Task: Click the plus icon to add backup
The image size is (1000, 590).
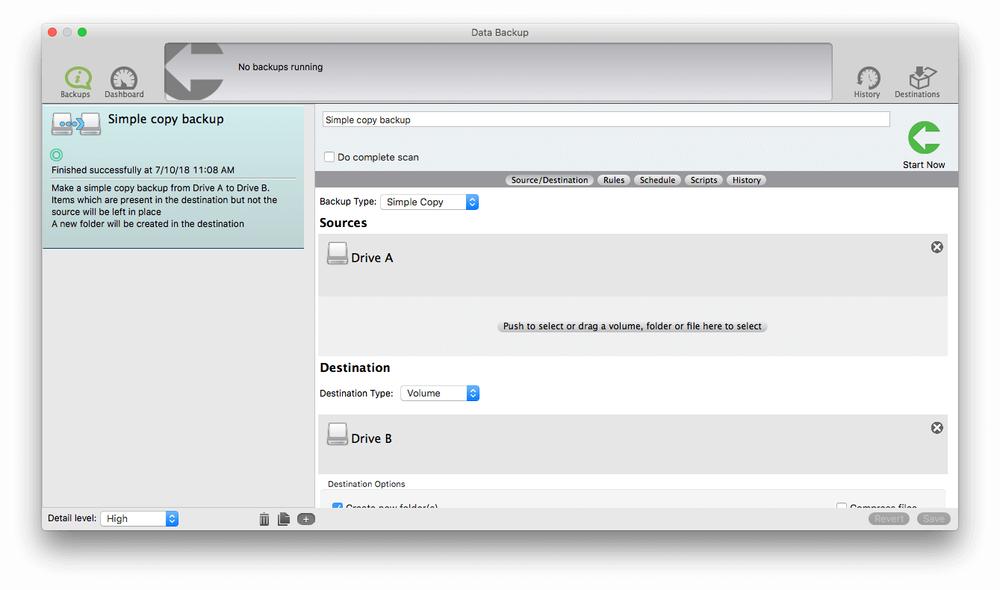Action: click(x=306, y=519)
